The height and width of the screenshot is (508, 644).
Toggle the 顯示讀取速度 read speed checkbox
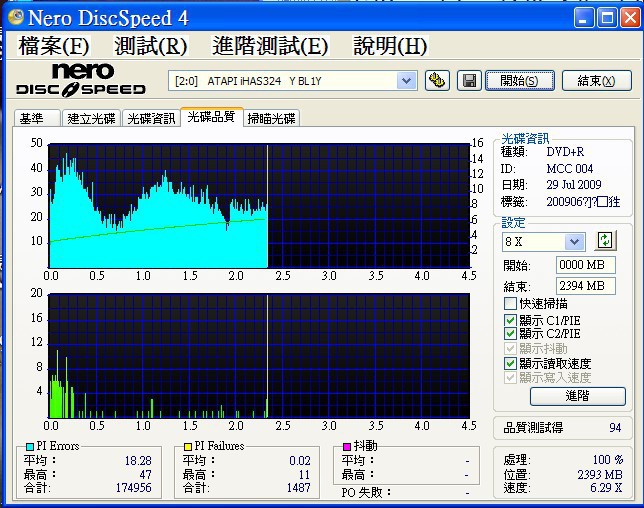[510, 363]
